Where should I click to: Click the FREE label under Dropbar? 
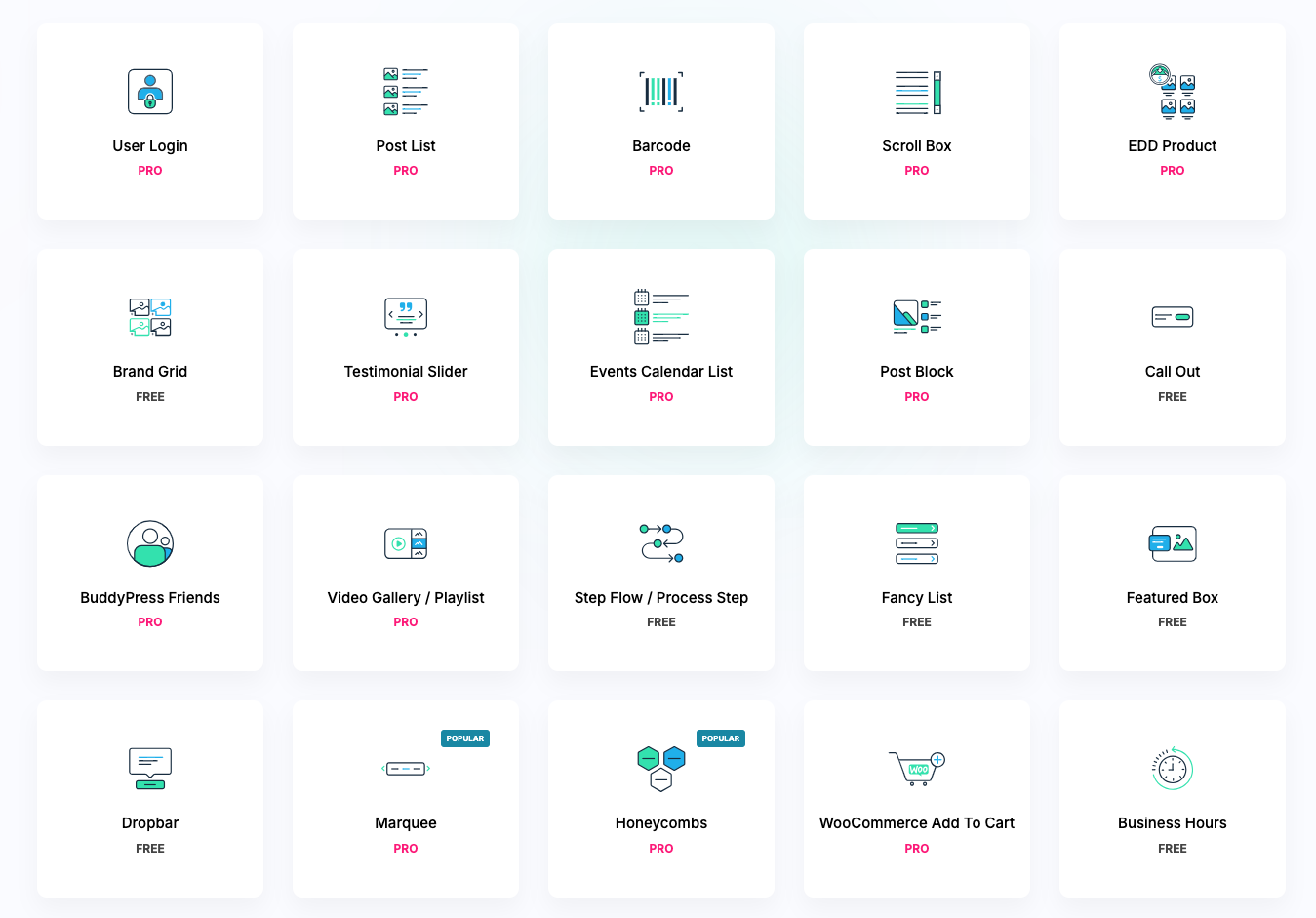pyautogui.click(x=150, y=849)
